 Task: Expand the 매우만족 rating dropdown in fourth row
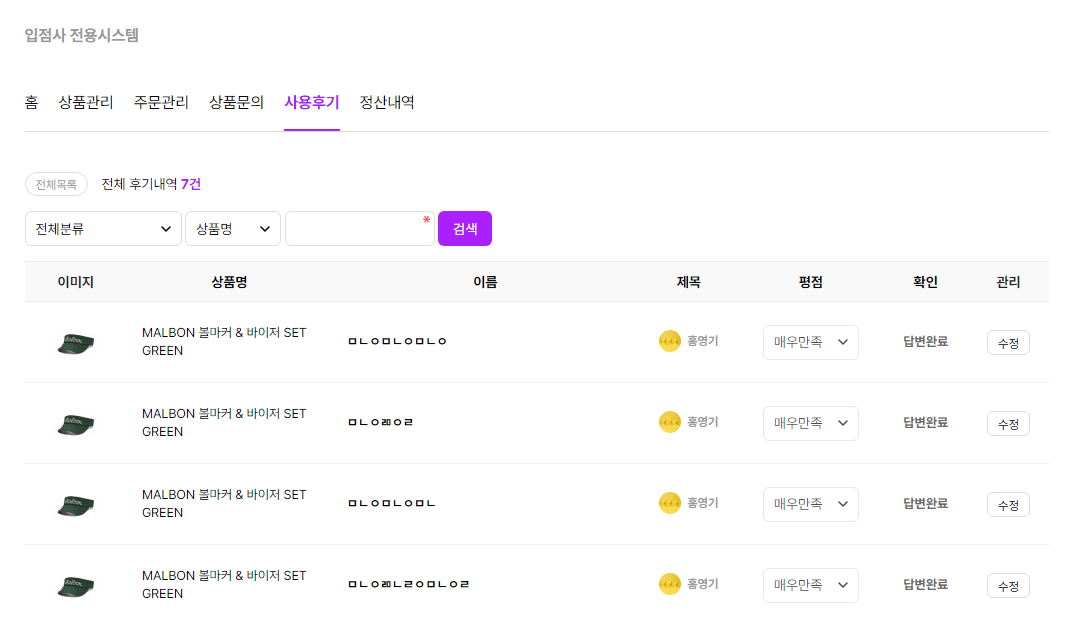tap(811, 585)
